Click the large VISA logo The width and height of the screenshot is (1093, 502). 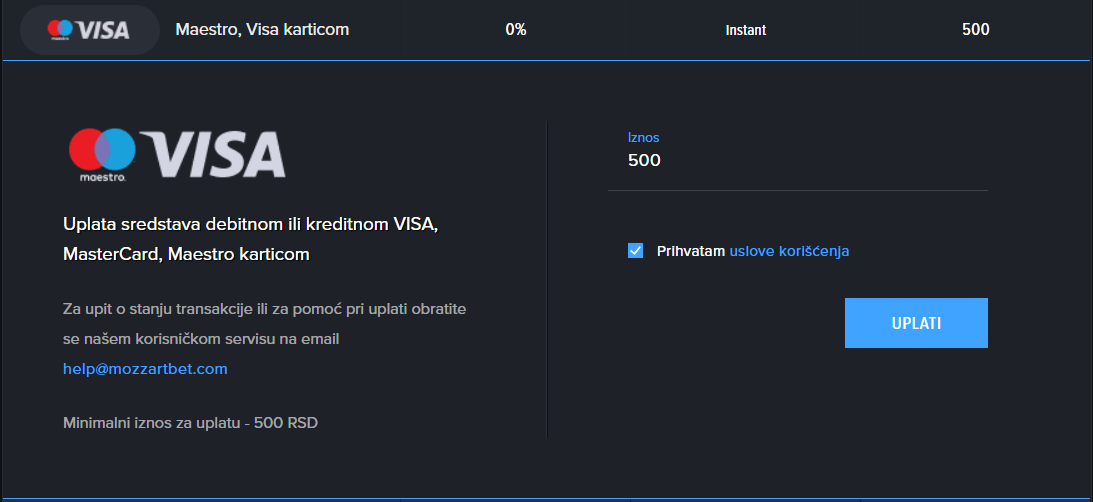pos(213,153)
